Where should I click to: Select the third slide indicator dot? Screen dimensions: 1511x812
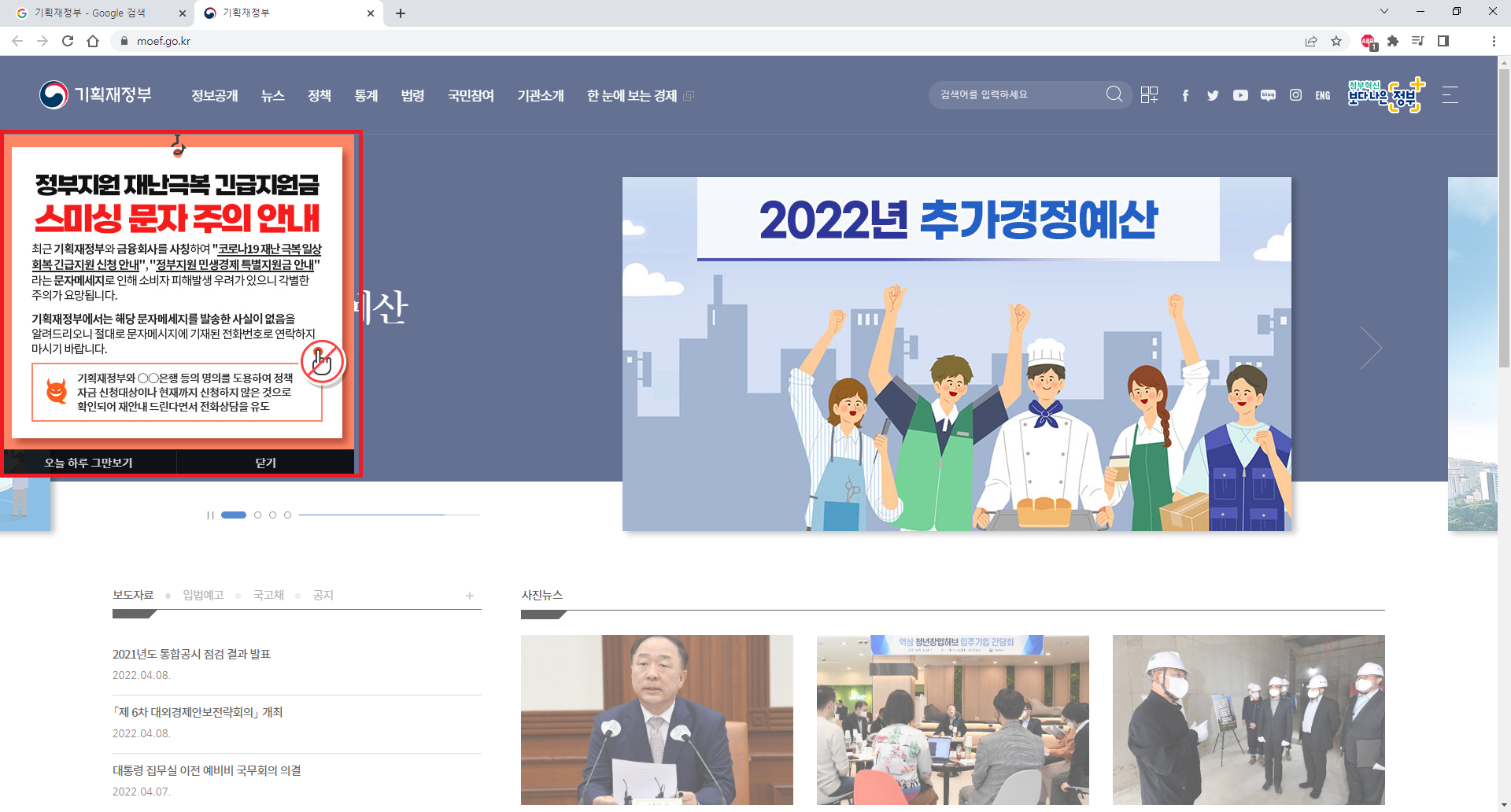tap(272, 515)
